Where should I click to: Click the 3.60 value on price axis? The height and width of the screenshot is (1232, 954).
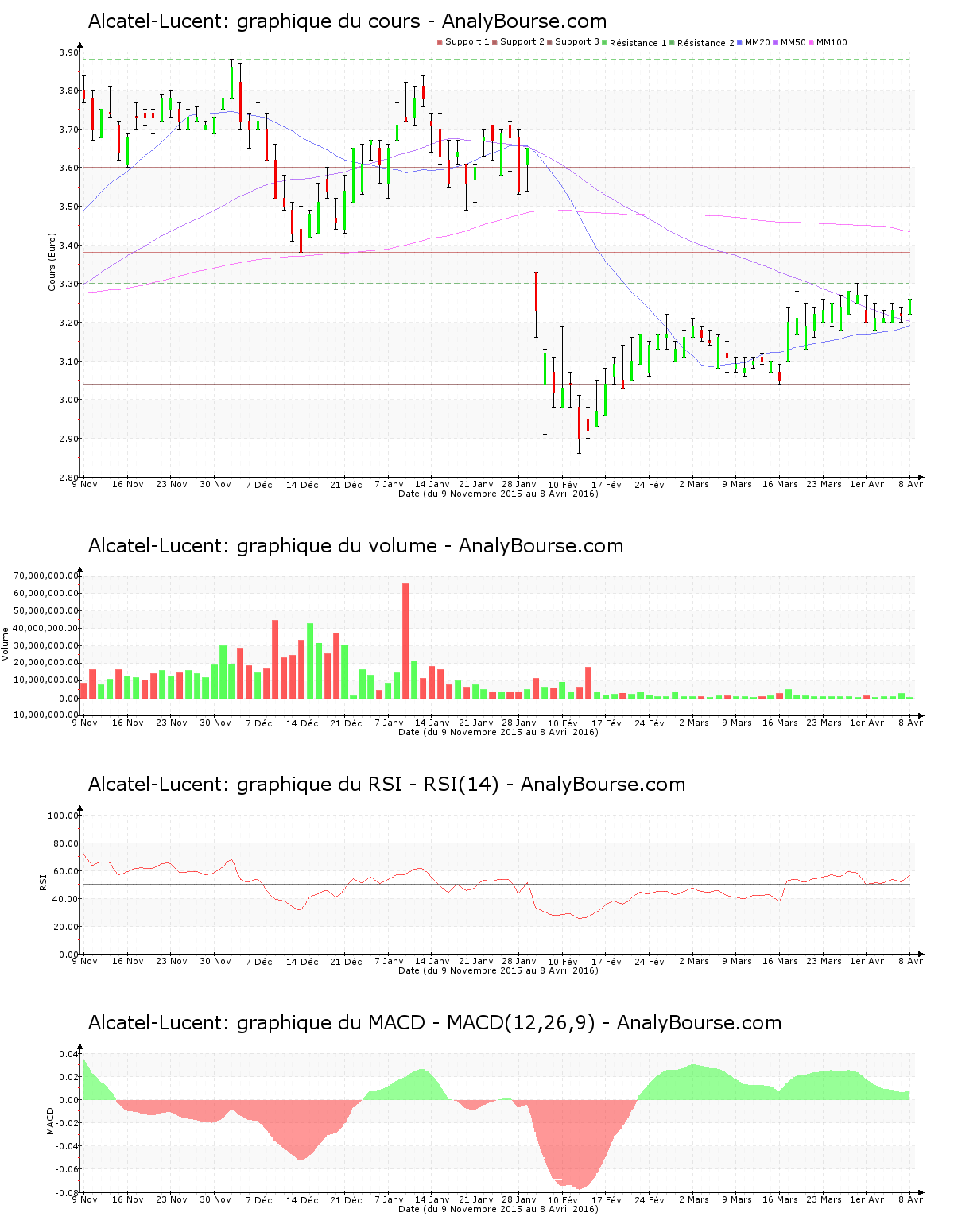tap(69, 168)
